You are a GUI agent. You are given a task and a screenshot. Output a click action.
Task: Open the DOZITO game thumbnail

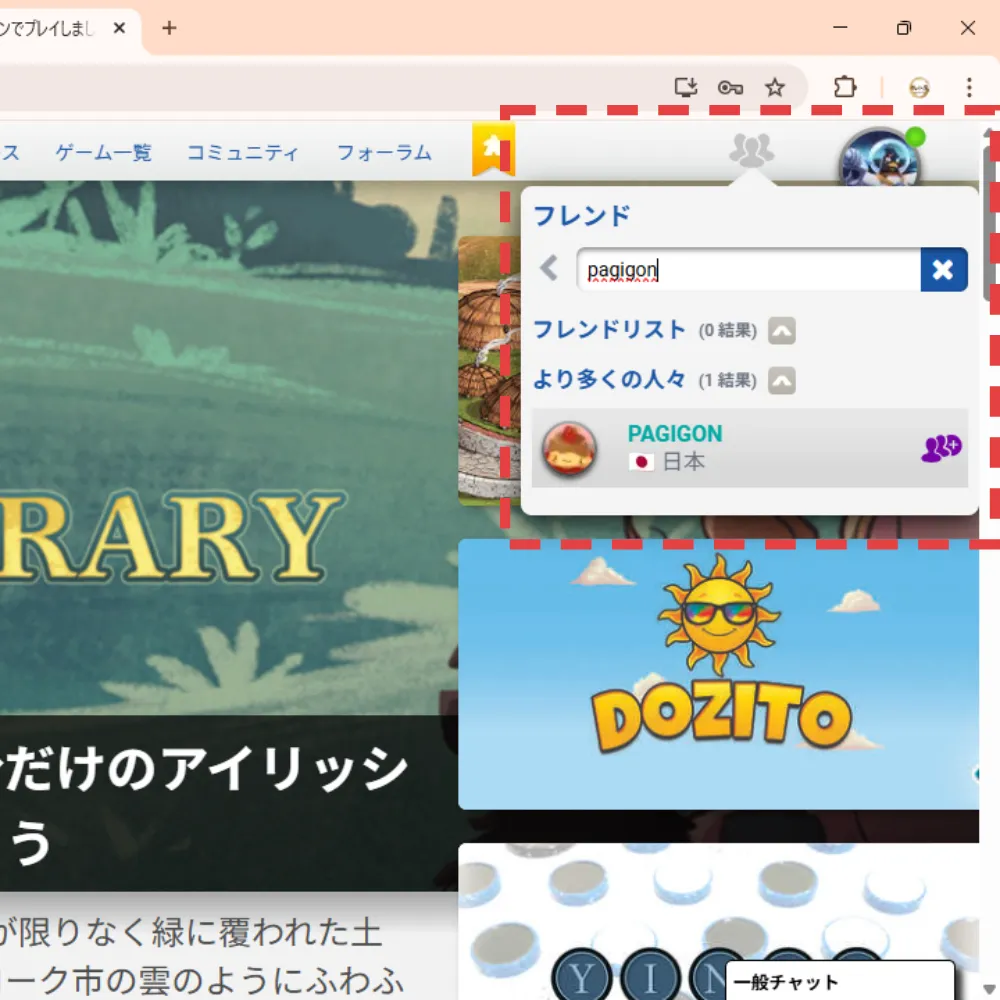[718, 674]
